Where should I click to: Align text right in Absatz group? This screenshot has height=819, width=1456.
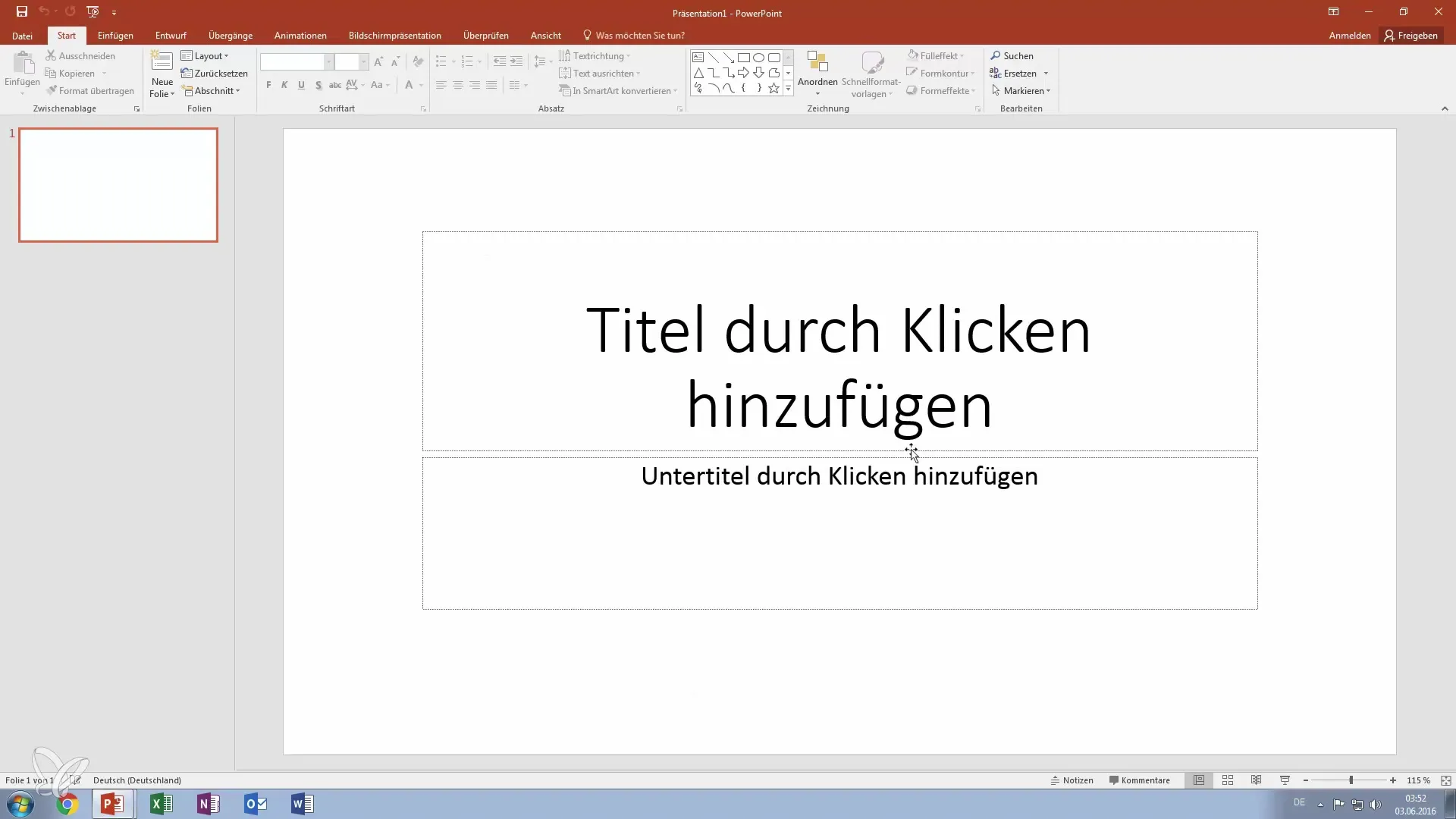click(475, 85)
